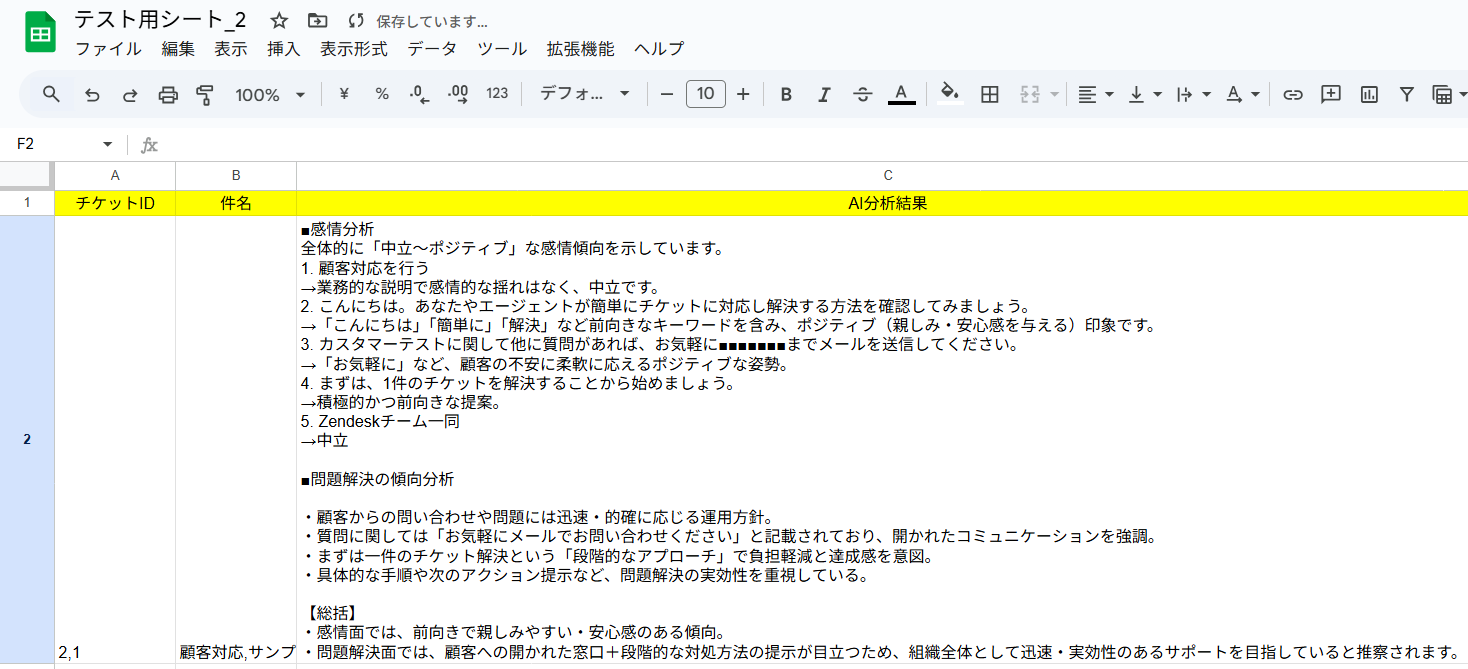Click the search magnifier icon in toolbar
Screen dimensions: 1468x669
[x=51, y=94]
